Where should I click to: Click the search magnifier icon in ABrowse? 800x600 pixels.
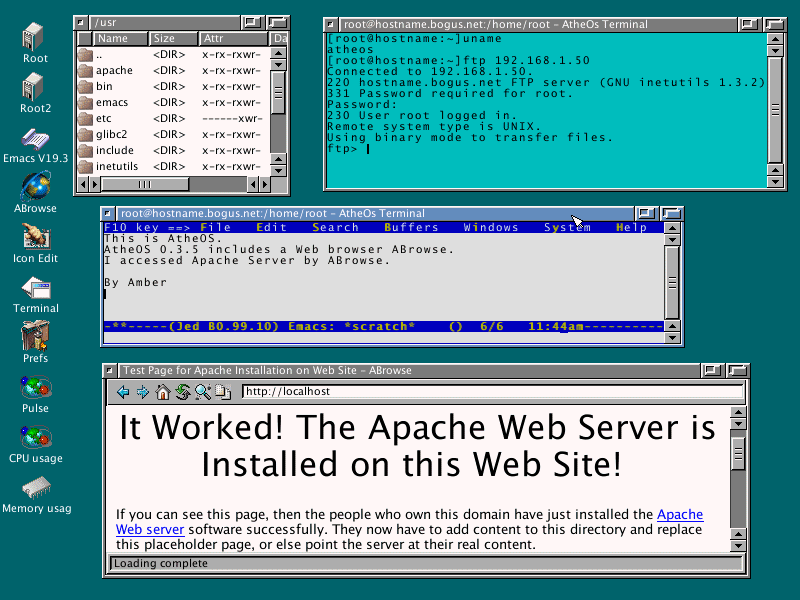tap(203, 392)
